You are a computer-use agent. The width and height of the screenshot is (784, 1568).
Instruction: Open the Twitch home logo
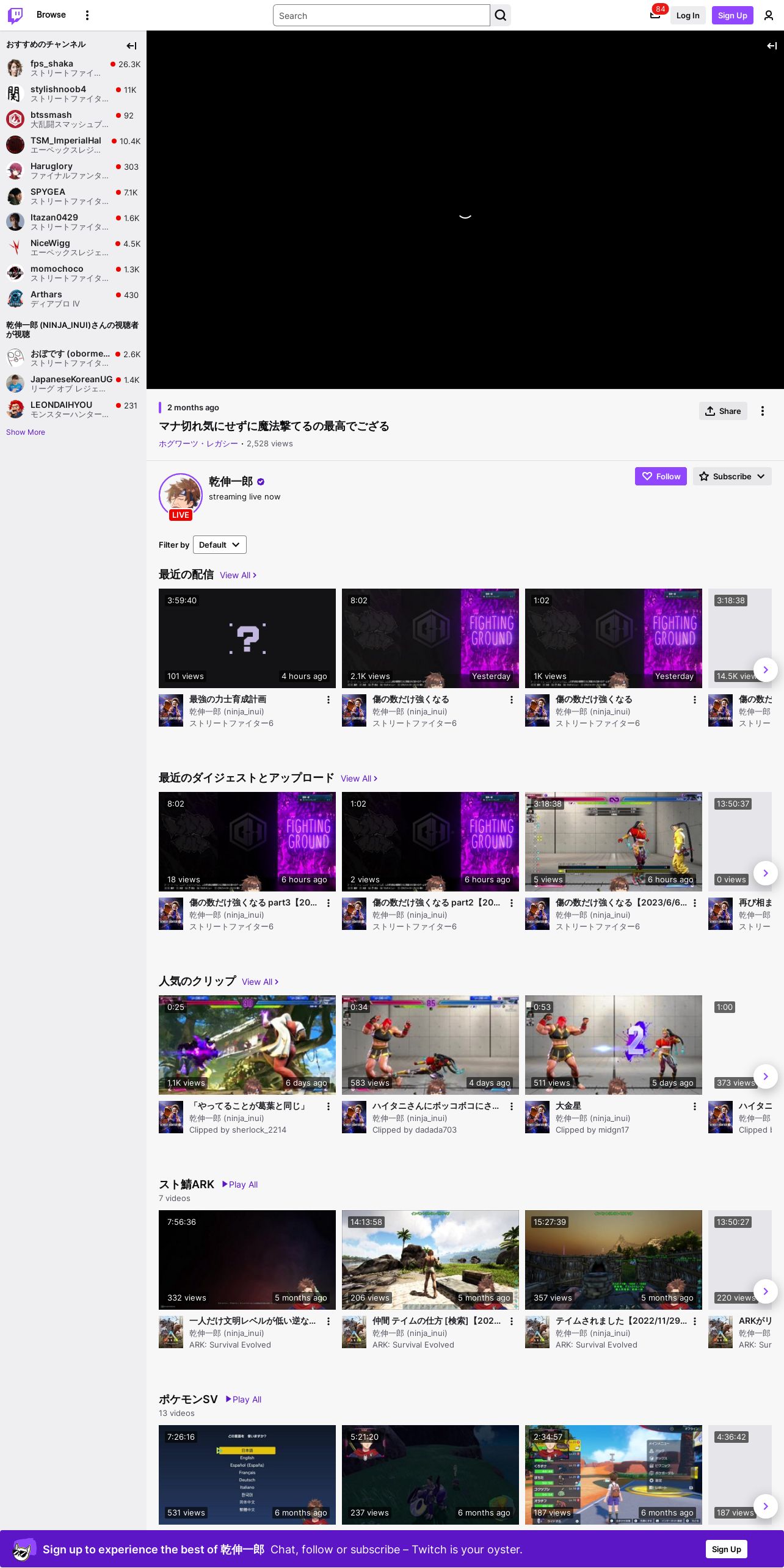[15, 15]
